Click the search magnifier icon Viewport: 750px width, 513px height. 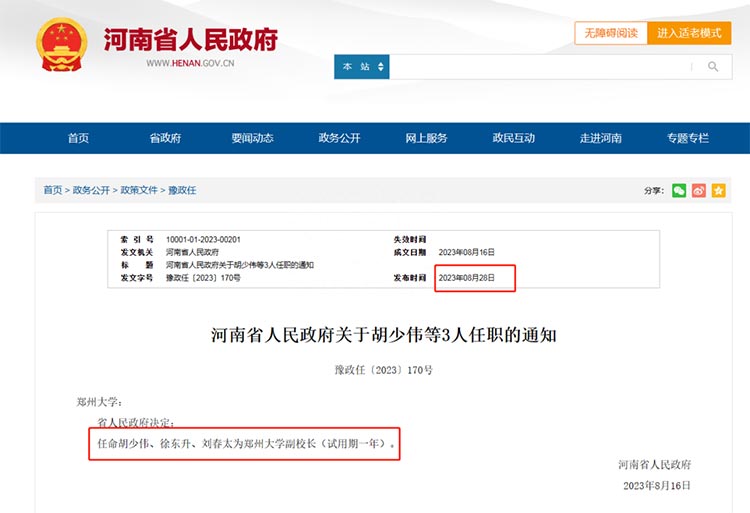coord(713,67)
